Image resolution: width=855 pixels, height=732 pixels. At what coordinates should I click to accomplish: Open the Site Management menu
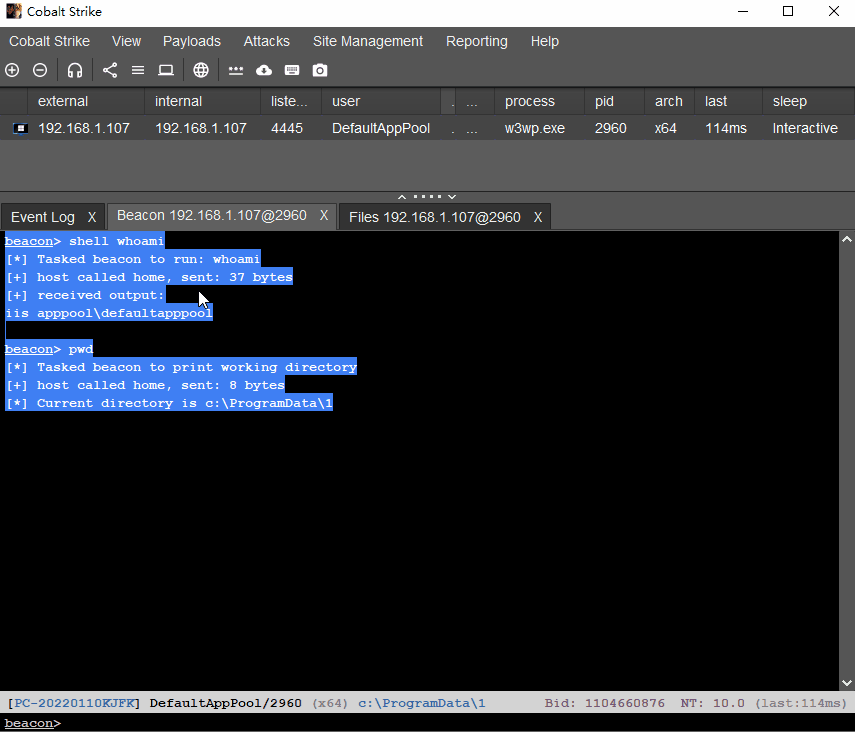click(x=368, y=41)
